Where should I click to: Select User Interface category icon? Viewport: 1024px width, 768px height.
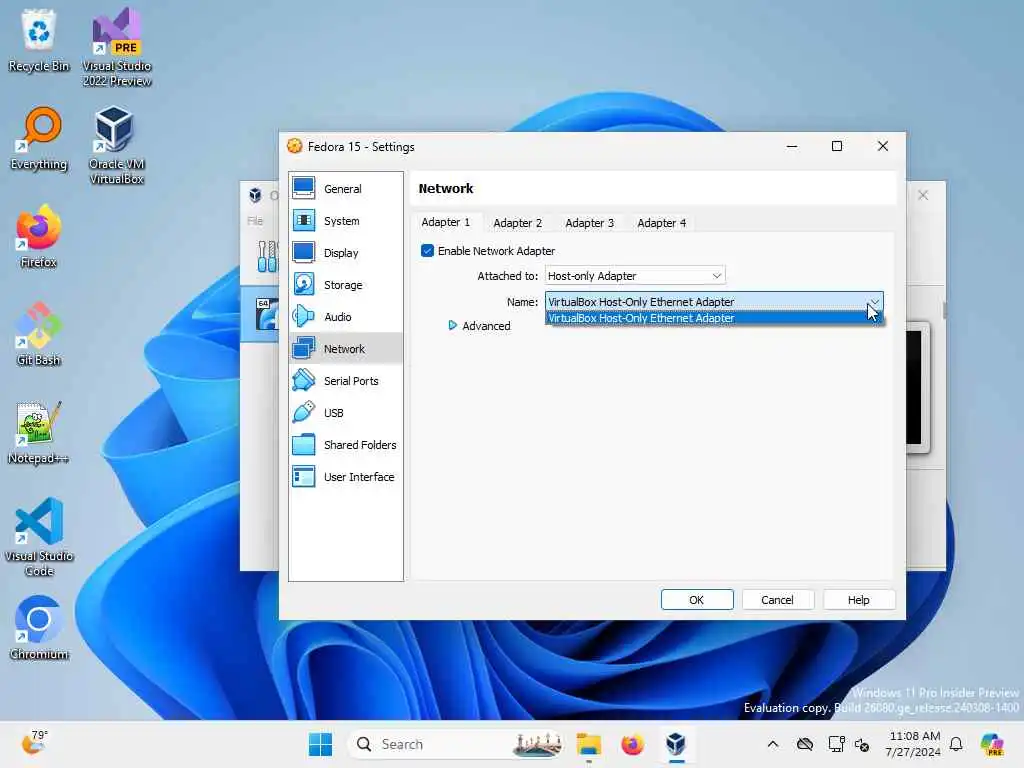coord(304,476)
